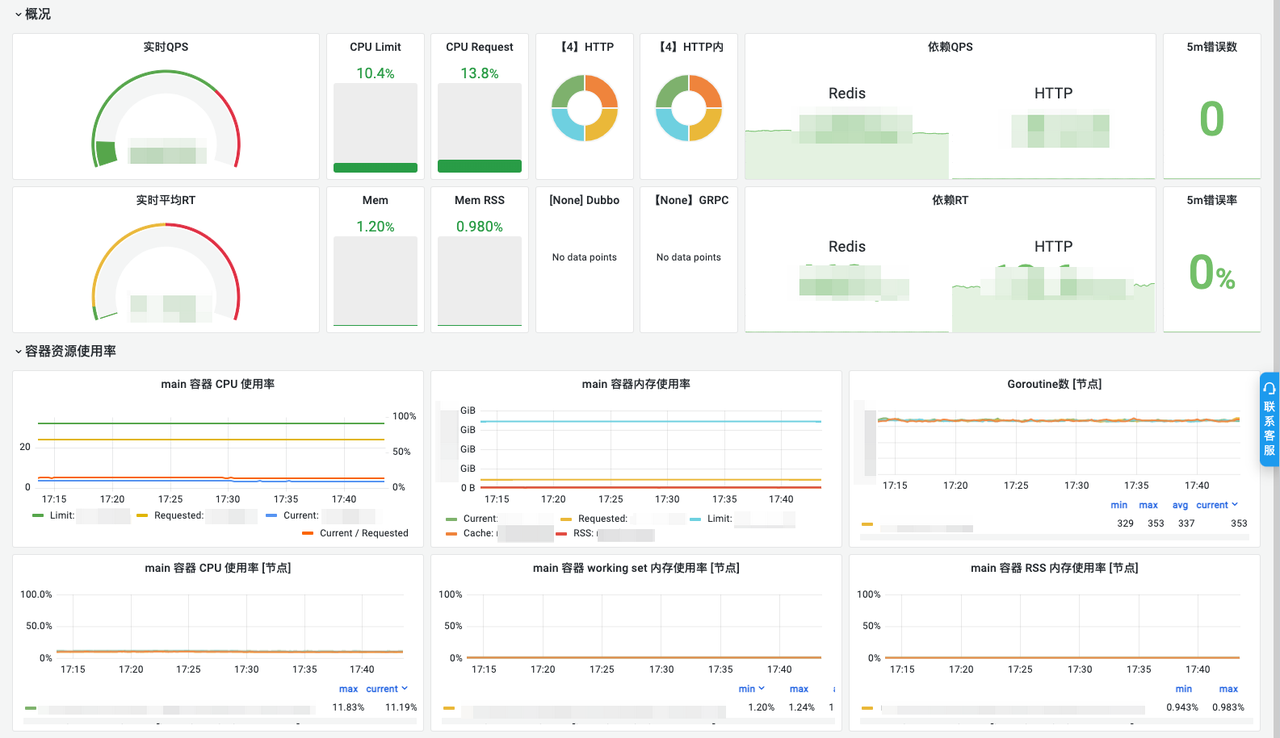Sort Goroutine数 legend by max
1280x738 pixels.
(x=1148, y=505)
